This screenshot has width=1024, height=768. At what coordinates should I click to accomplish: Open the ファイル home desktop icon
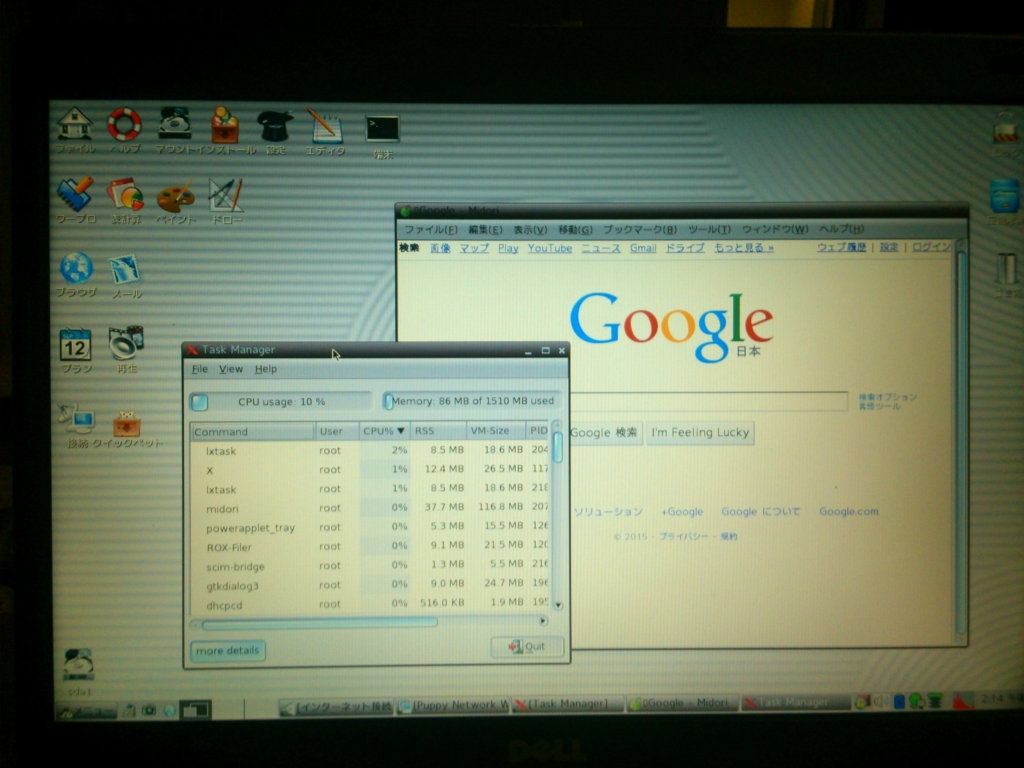click(74, 125)
